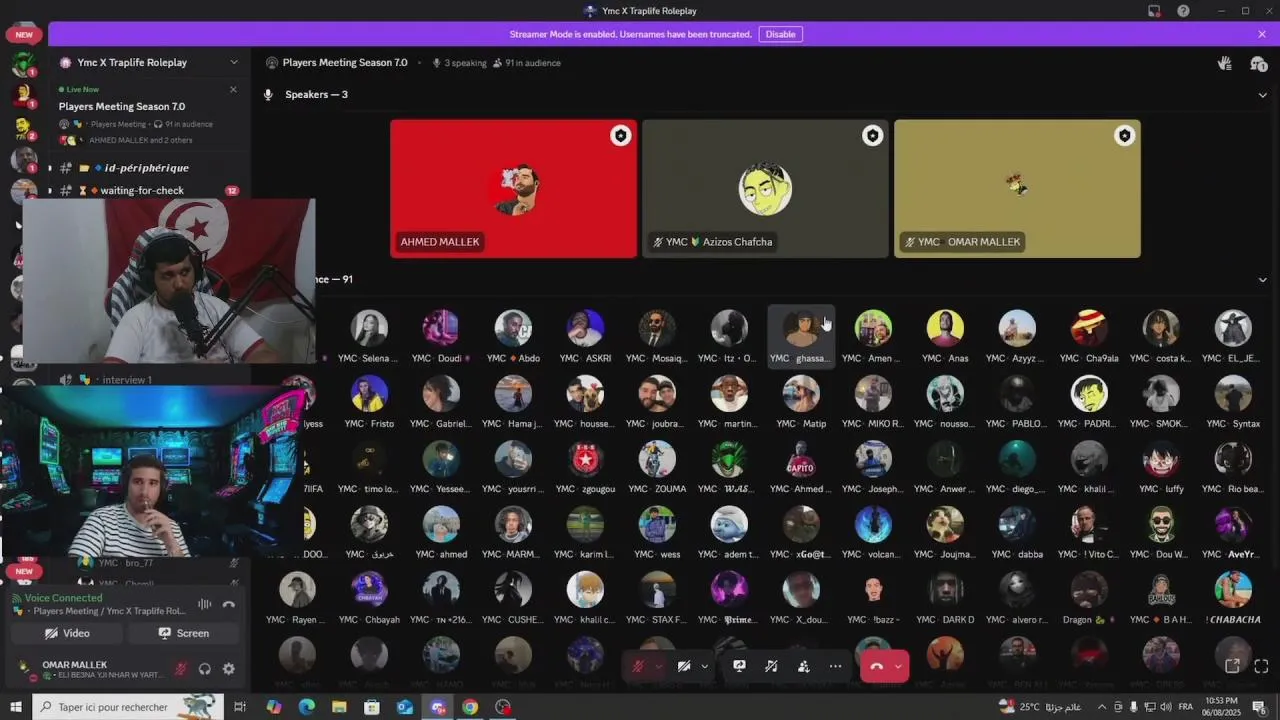Click the noise suppression waveform icon

[204, 604]
